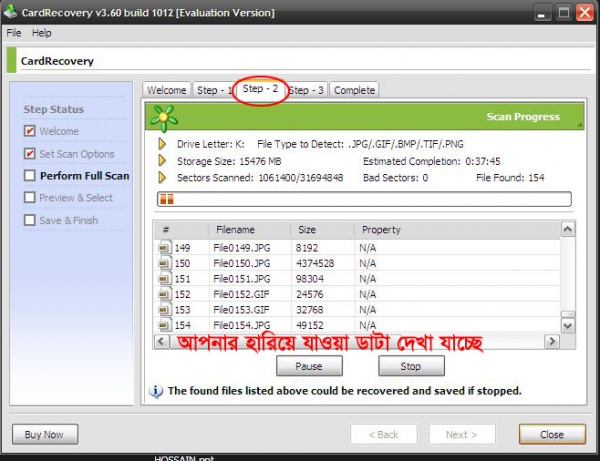The width and height of the screenshot is (600, 461).
Task: Click the CardRecovery app icon in title bar
Action: (10, 11)
